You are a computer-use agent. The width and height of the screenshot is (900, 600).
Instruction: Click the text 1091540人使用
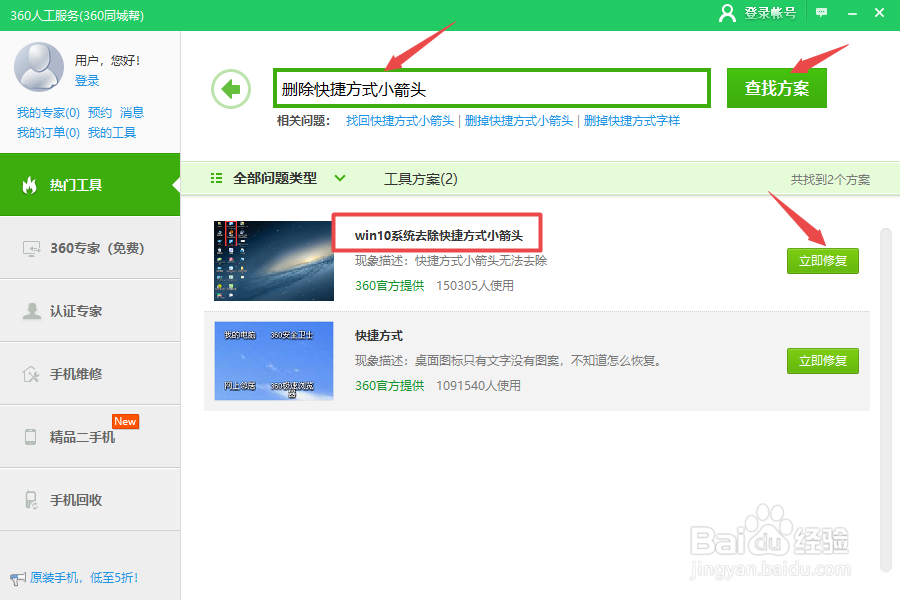(478, 385)
